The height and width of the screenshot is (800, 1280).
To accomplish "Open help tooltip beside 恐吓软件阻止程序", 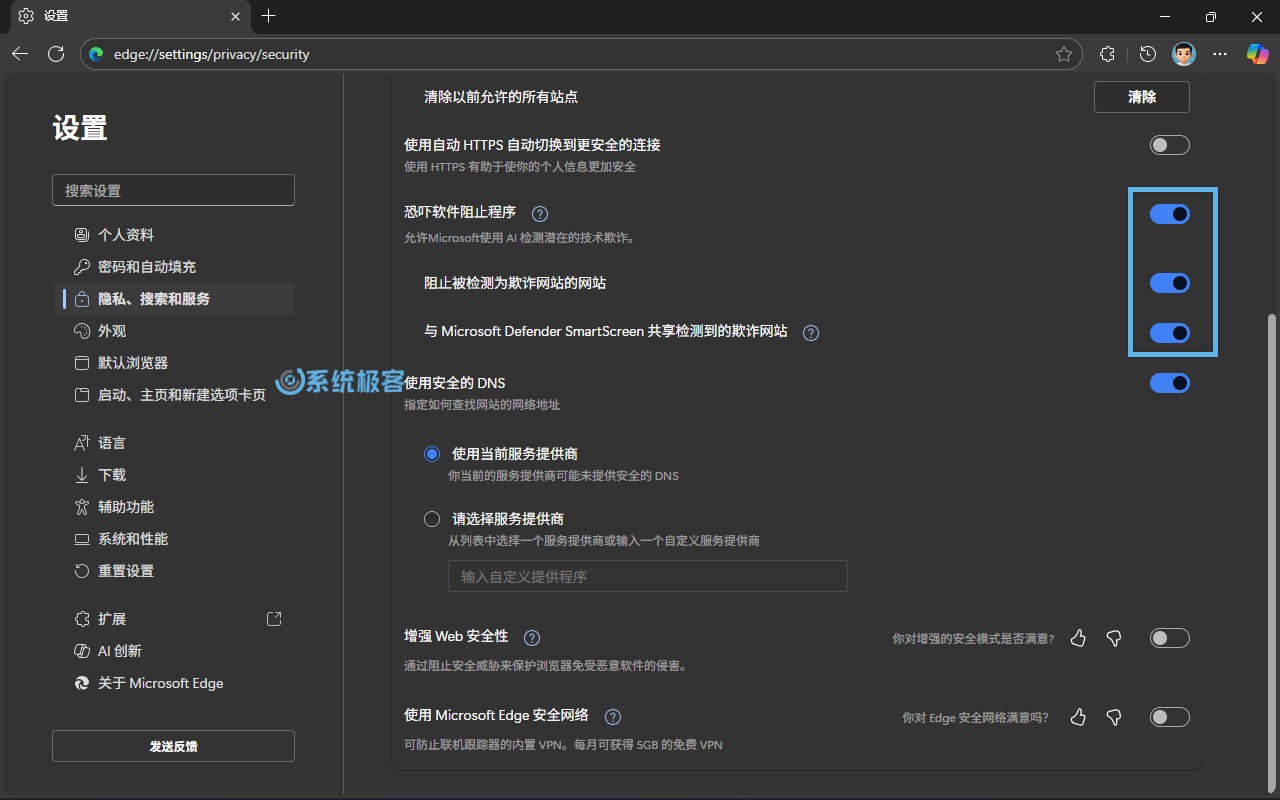I will click(539, 212).
